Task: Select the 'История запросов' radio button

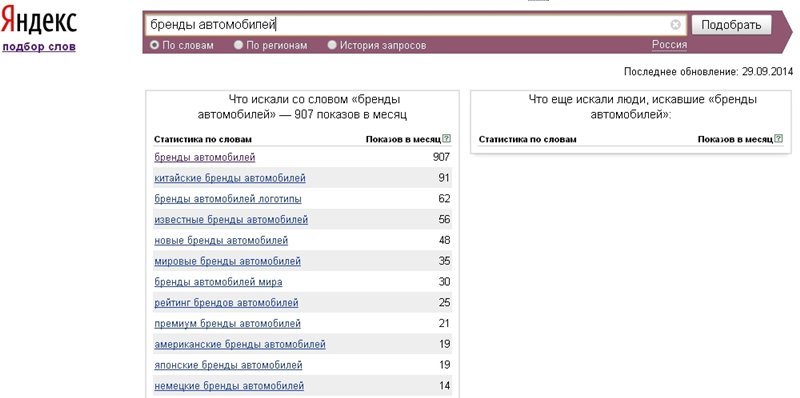Action: (332, 45)
